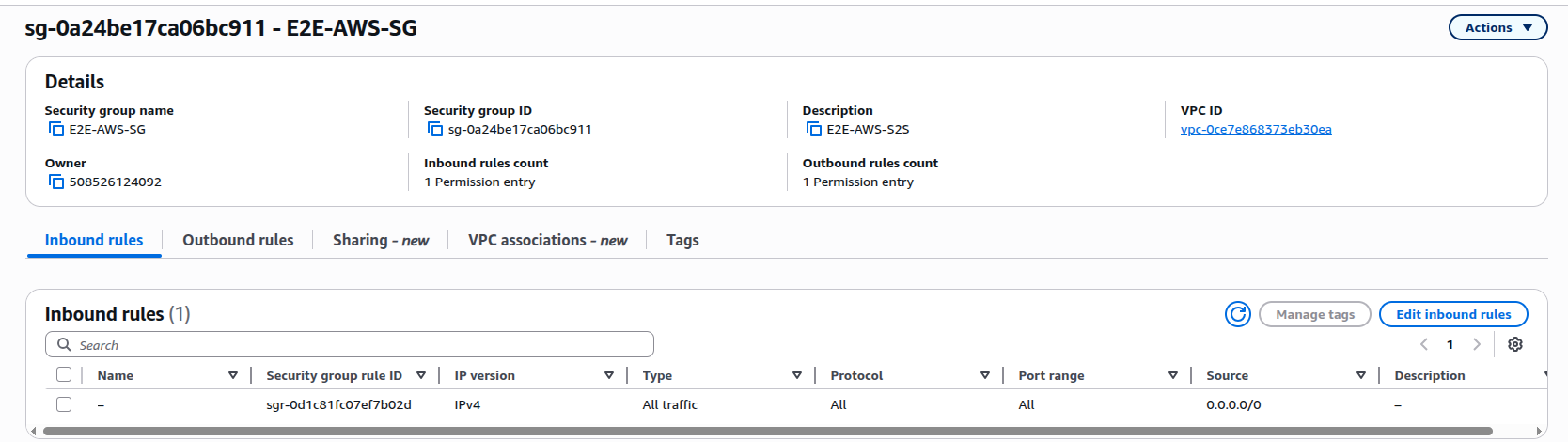
Task: Open the VPC ID link
Action: (1255, 130)
